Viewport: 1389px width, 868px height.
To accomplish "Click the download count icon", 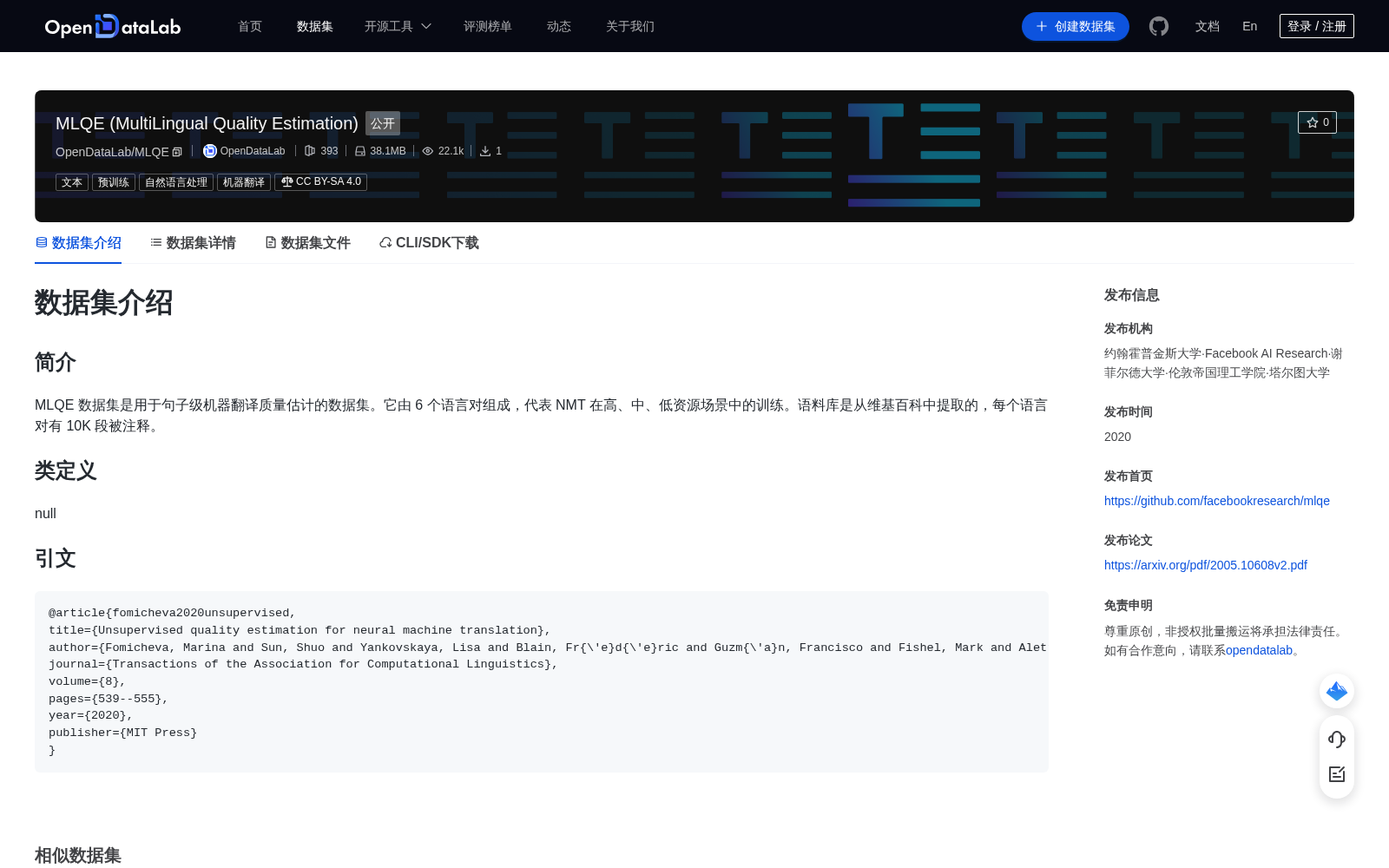I will [485, 151].
